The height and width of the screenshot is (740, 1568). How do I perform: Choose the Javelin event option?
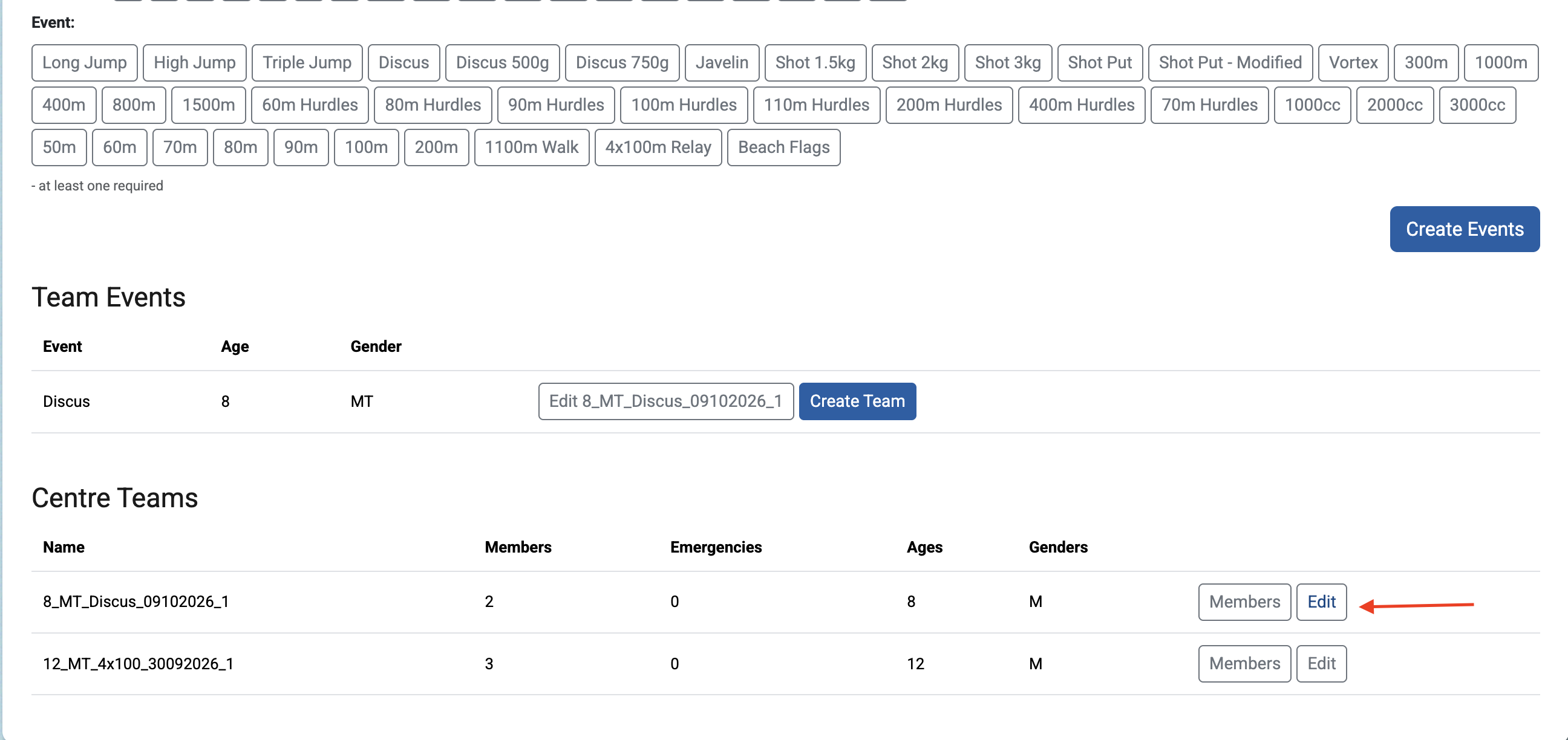point(722,63)
